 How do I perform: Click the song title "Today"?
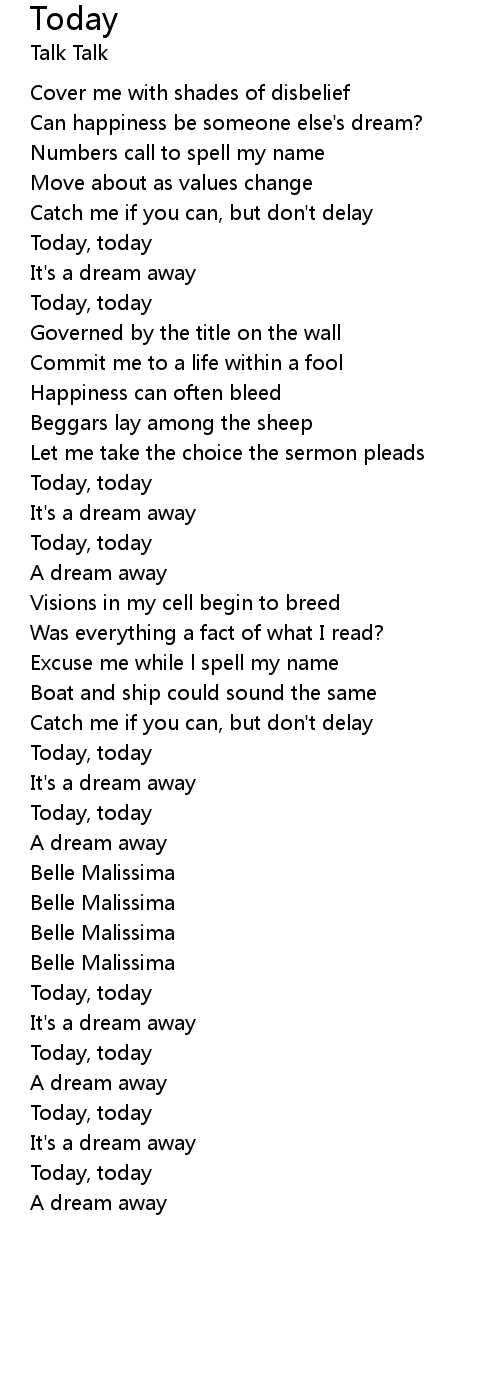74,20
